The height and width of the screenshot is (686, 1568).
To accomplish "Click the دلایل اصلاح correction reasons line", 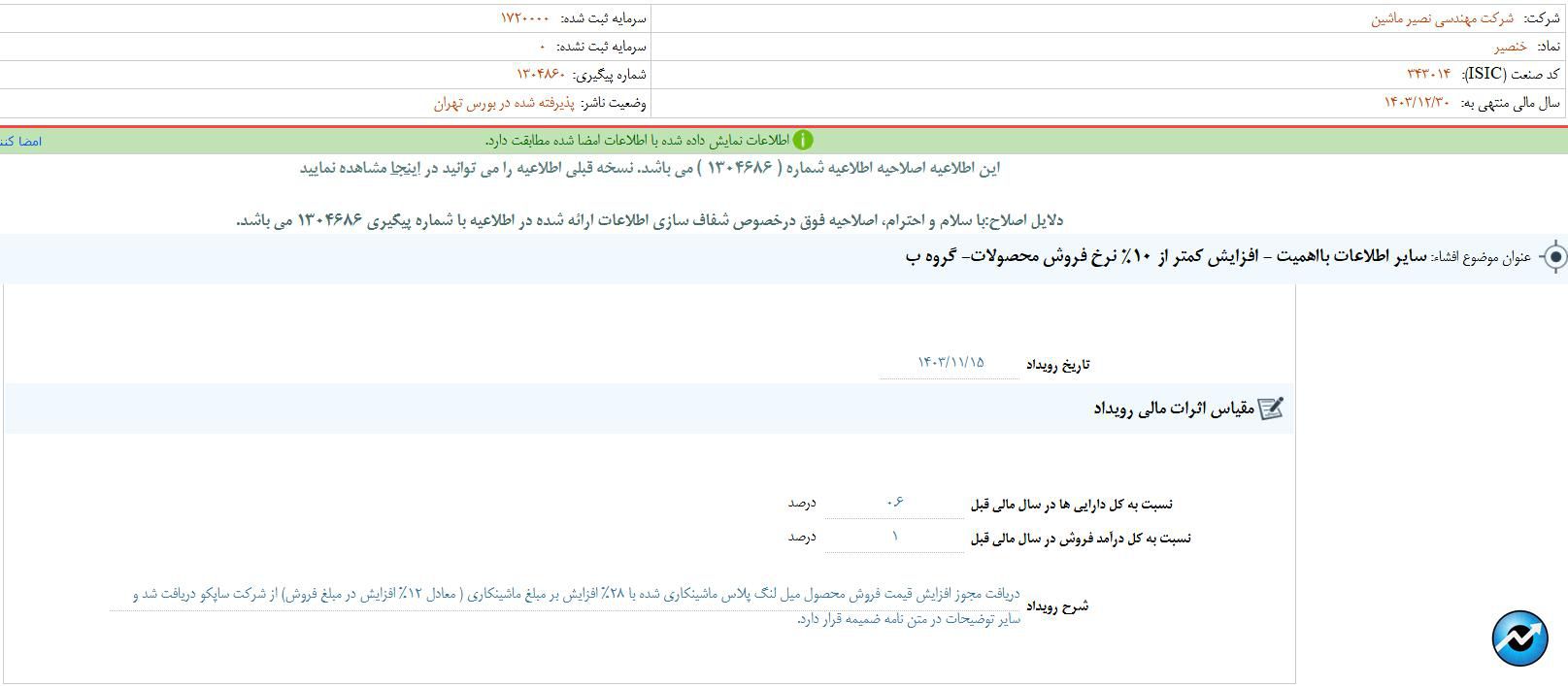I will [x=650, y=220].
